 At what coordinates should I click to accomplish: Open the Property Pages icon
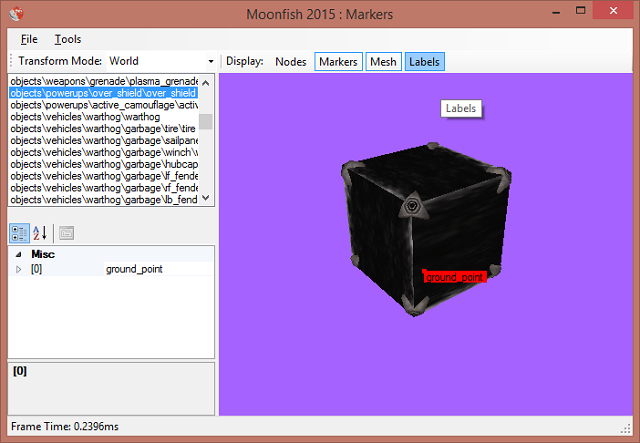click(67, 232)
